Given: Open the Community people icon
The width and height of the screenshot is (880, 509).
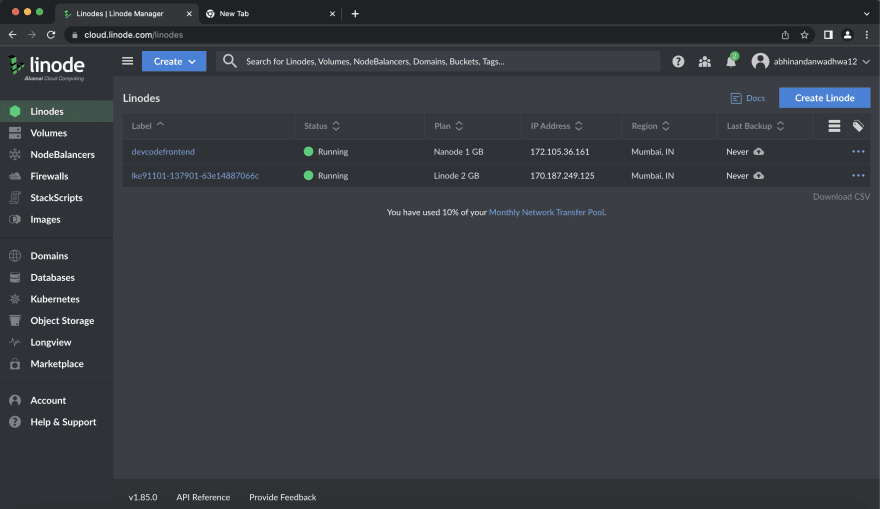Looking at the screenshot, I should pyautogui.click(x=704, y=62).
